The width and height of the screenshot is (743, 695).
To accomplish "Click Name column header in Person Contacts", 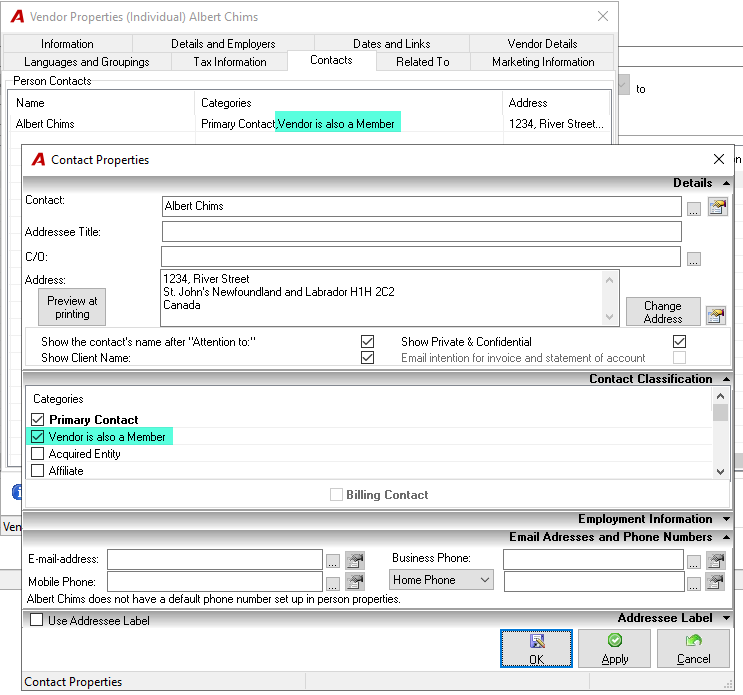I will pos(102,103).
